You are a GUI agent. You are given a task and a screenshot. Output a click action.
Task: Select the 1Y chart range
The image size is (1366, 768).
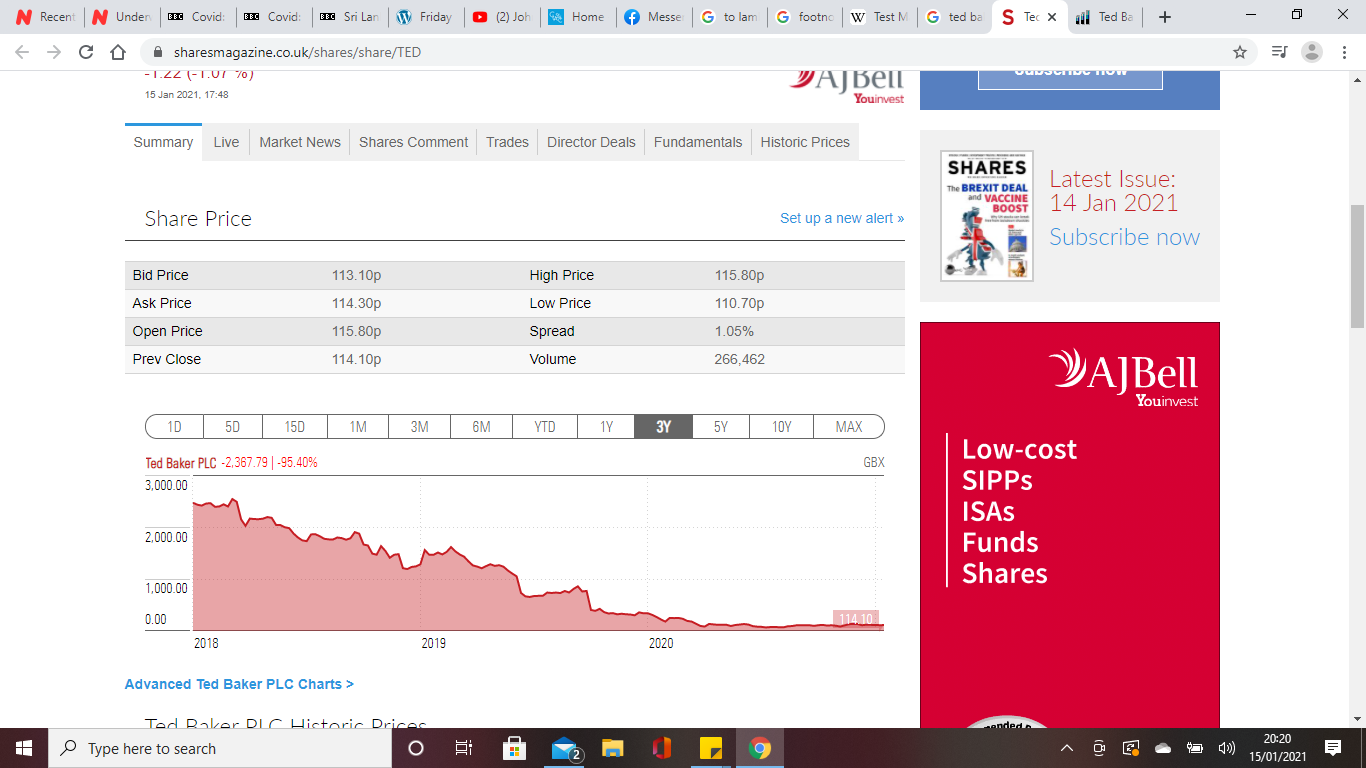(x=606, y=427)
